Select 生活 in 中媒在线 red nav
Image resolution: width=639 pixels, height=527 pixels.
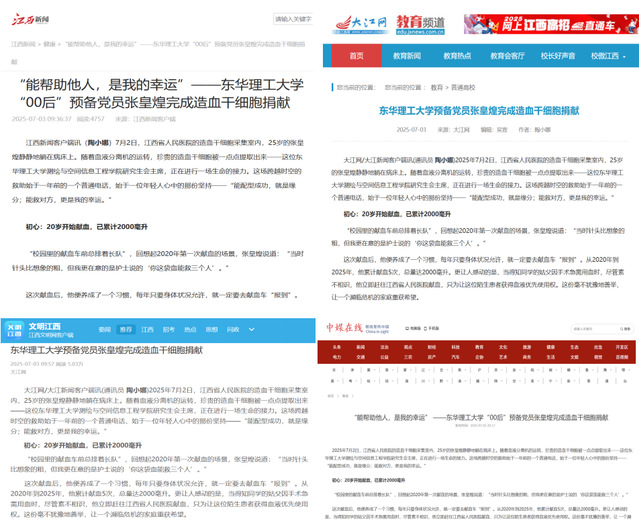click(x=551, y=357)
